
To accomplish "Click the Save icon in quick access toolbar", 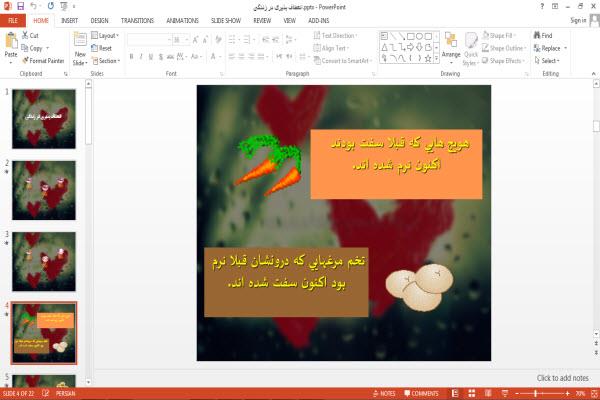I will click(x=21, y=6).
